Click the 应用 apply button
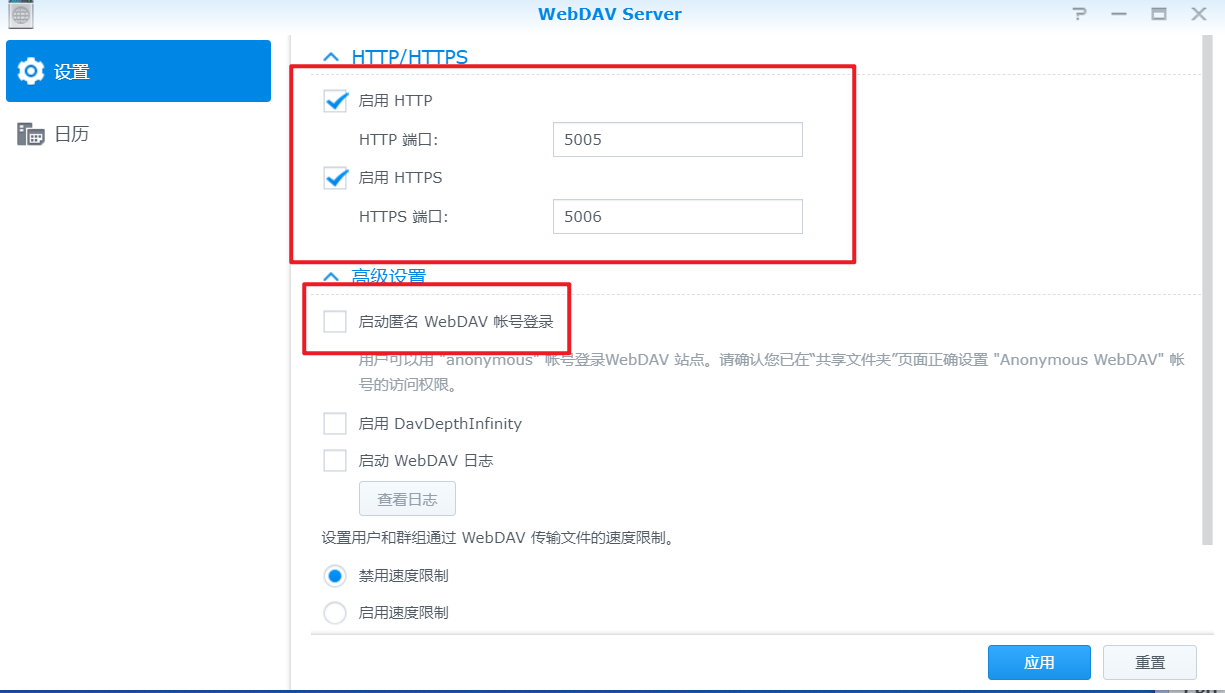The image size is (1225, 693). [x=1039, y=662]
